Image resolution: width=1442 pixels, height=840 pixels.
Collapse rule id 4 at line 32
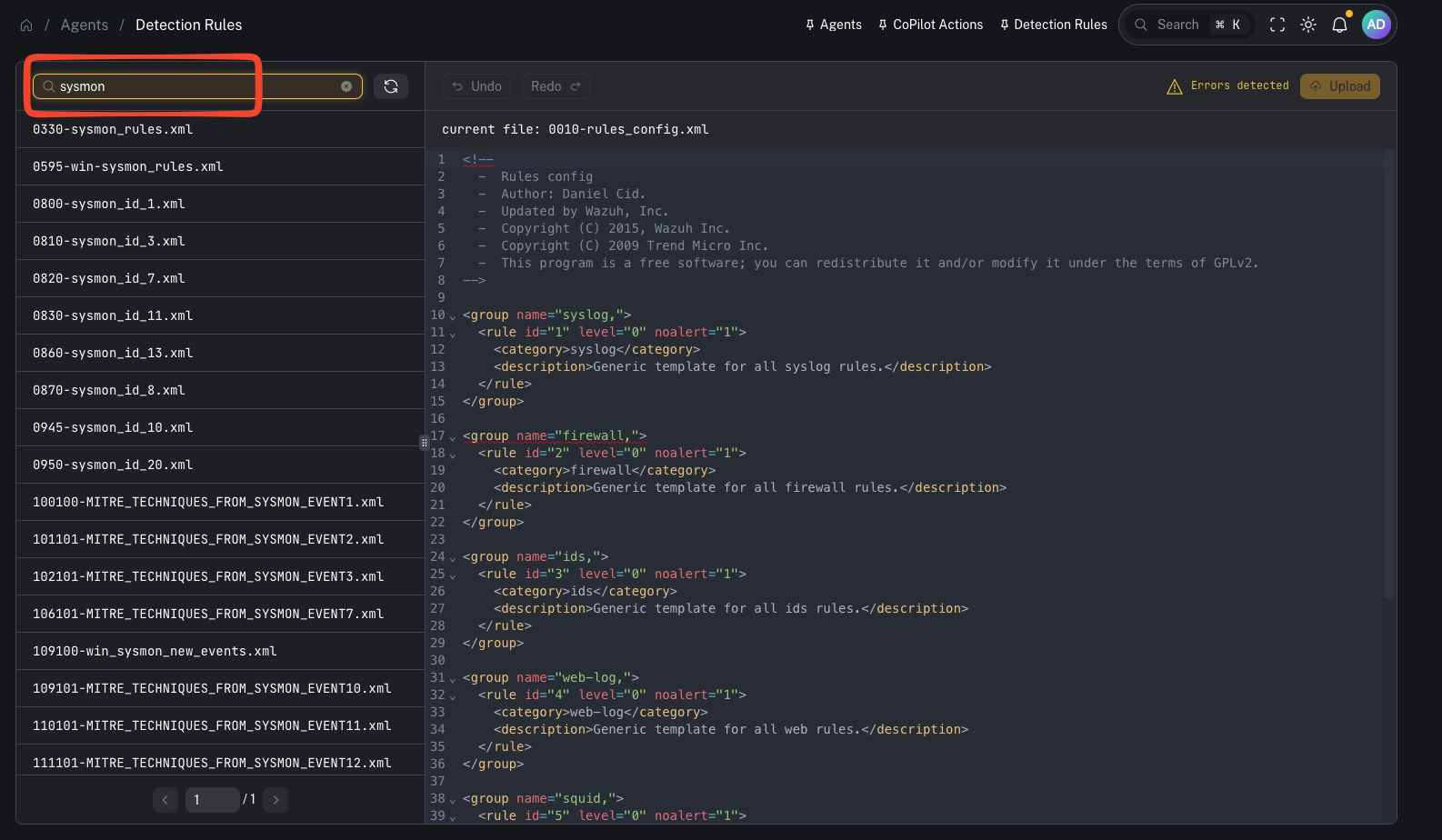(x=453, y=696)
